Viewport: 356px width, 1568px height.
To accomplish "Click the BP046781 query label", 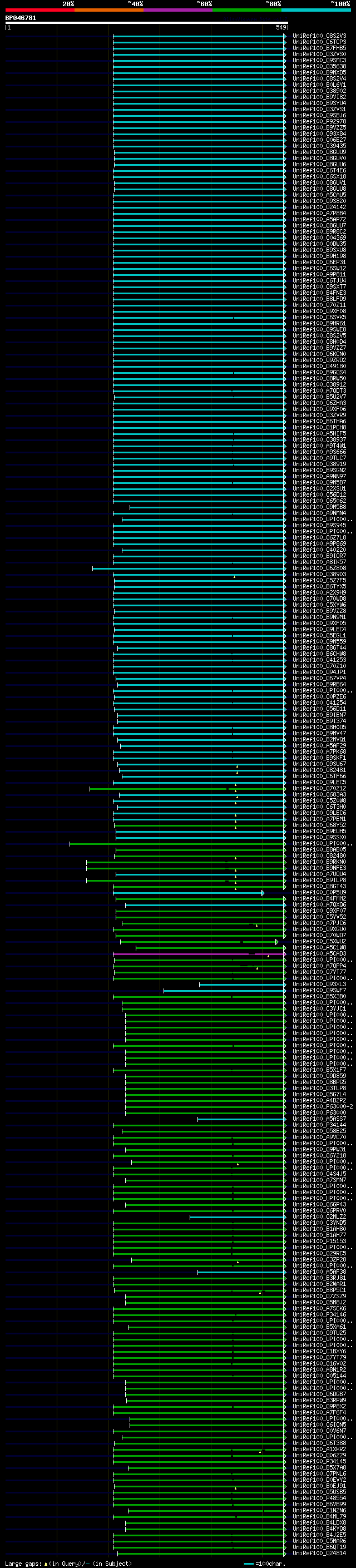I will pyautogui.click(x=21, y=18).
